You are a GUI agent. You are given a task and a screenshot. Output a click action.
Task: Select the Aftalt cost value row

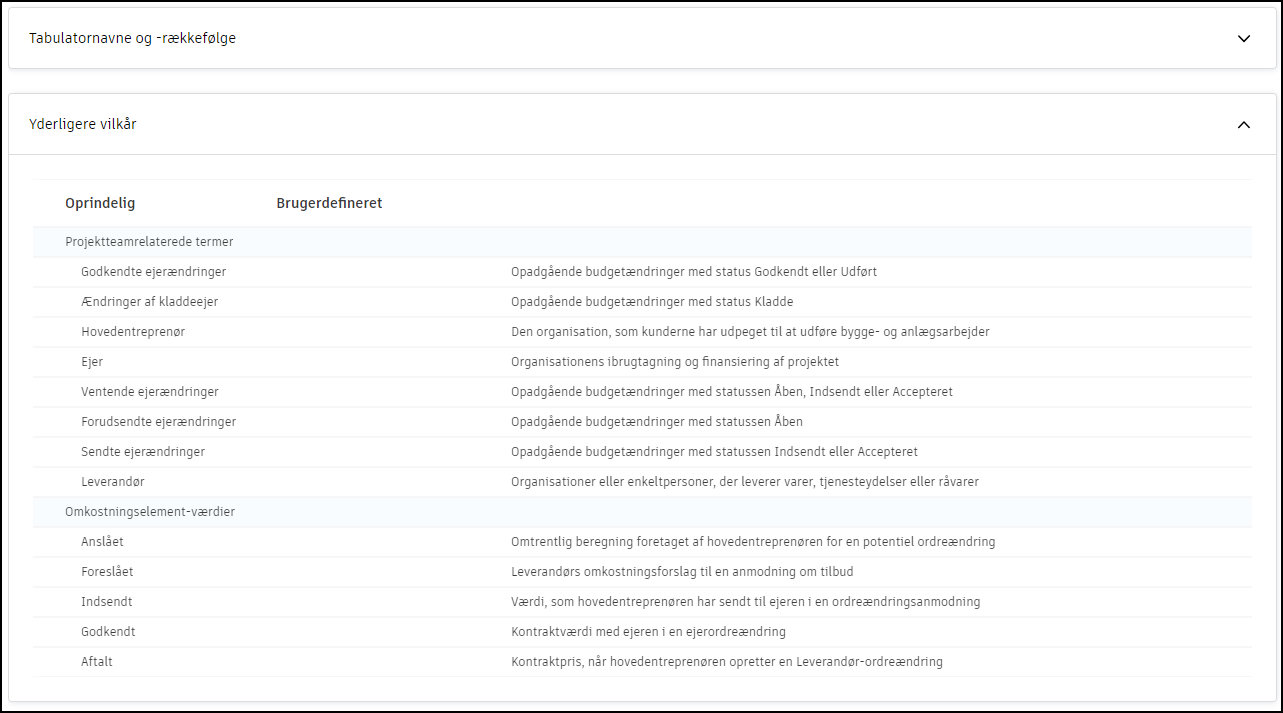(x=97, y=662)
